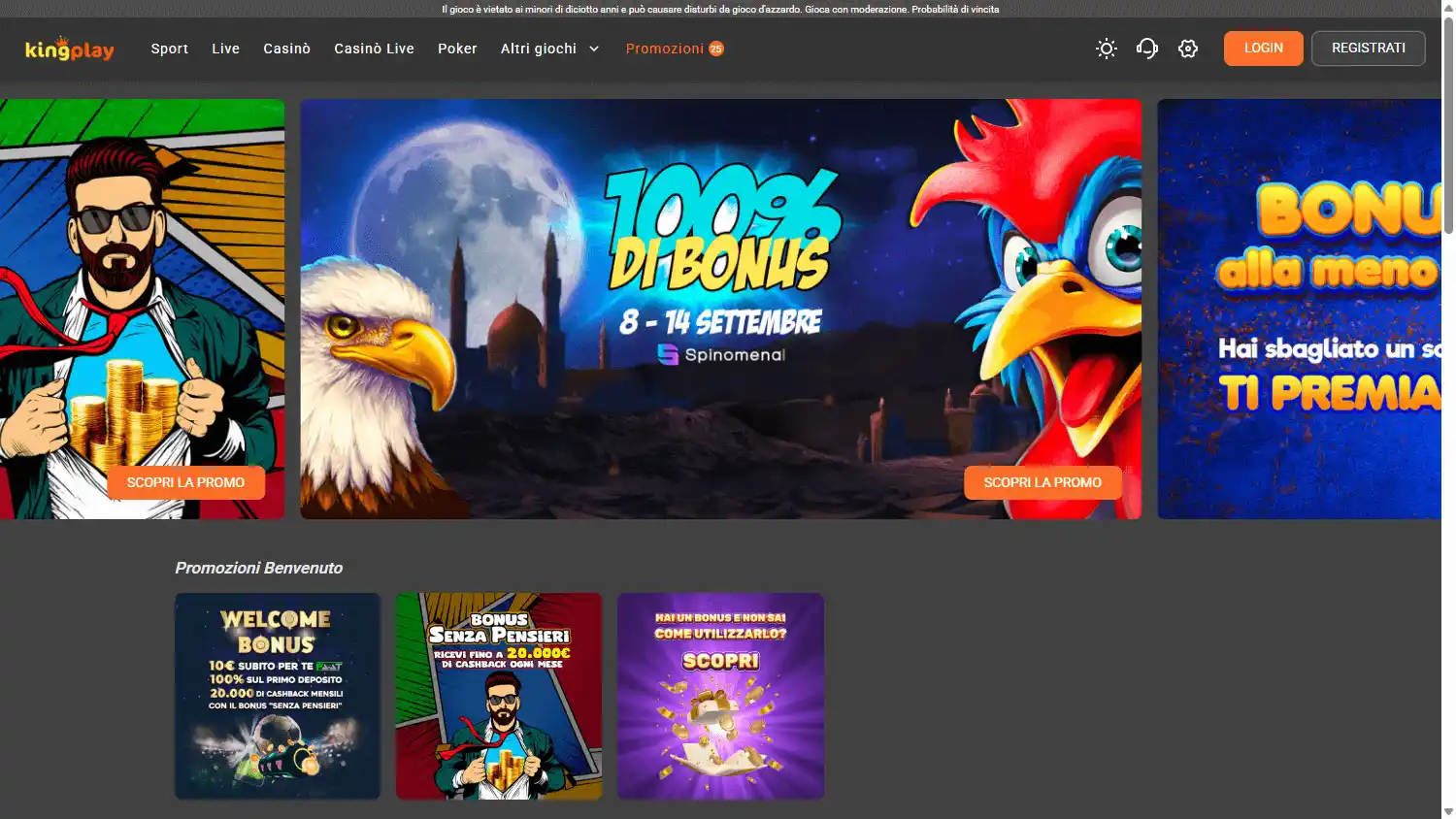Click the Kingplay logo

70,49
